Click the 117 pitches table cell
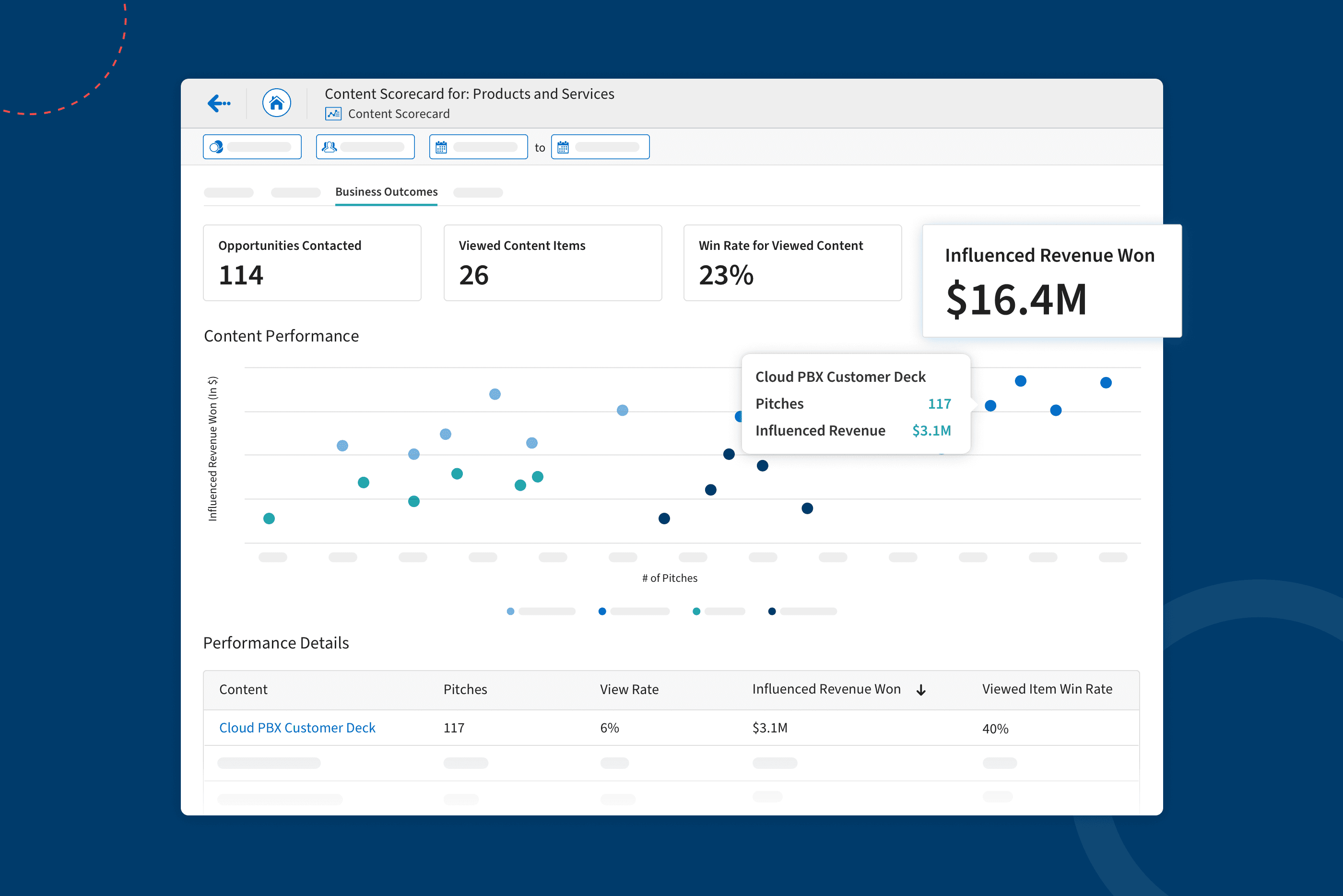The width and height of the screenshot is (1343, 896). coord(454,728)
